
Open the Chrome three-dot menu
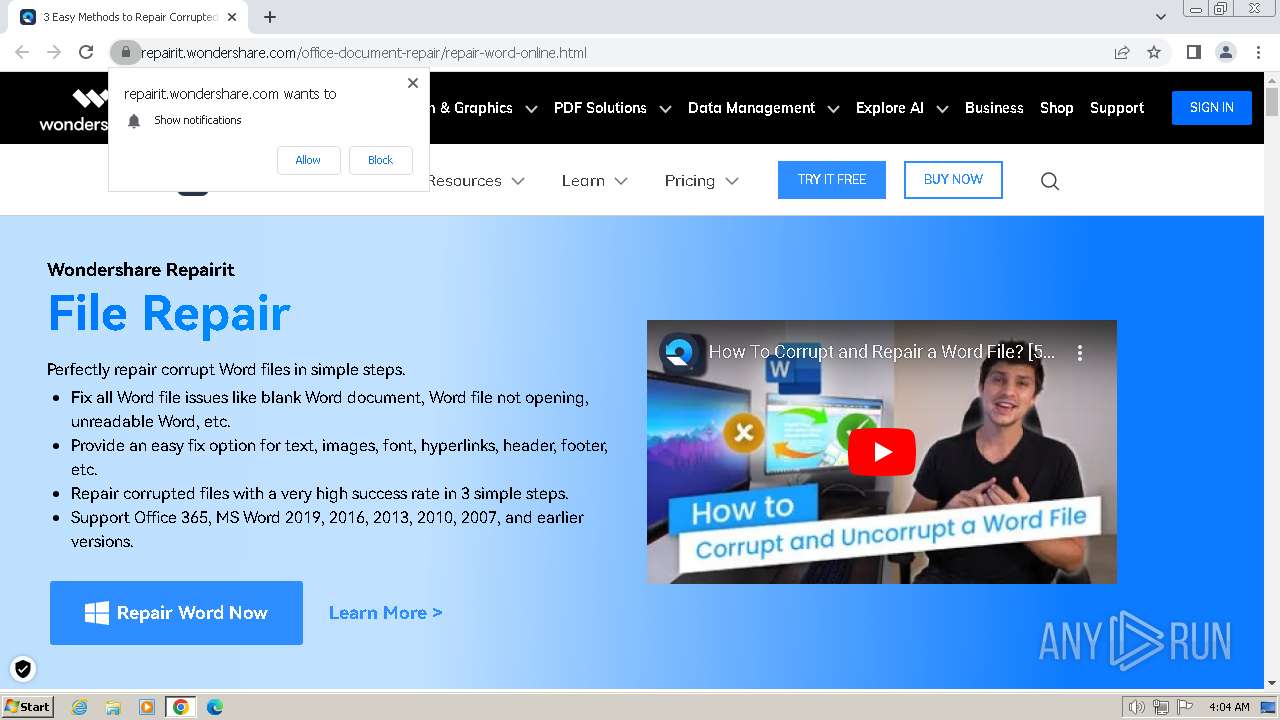pyautogui.click(x=1256, y=52)
